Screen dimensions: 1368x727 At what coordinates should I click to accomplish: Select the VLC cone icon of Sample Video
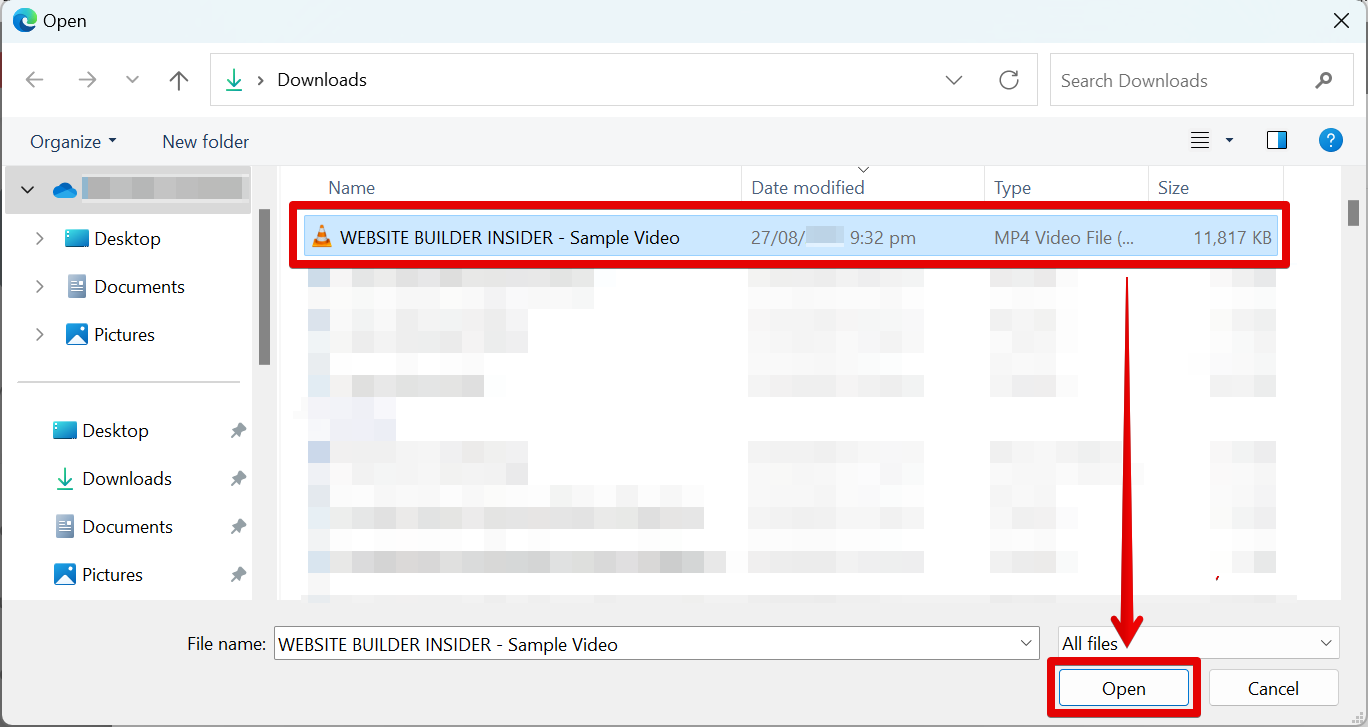click(321, 237)
